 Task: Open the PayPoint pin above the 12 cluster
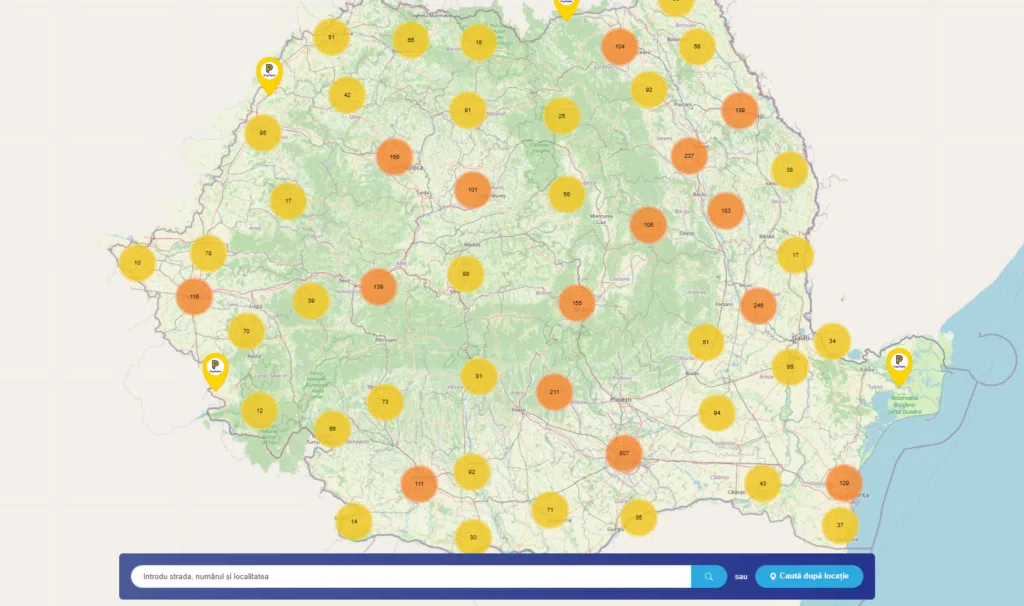(215, 371)
